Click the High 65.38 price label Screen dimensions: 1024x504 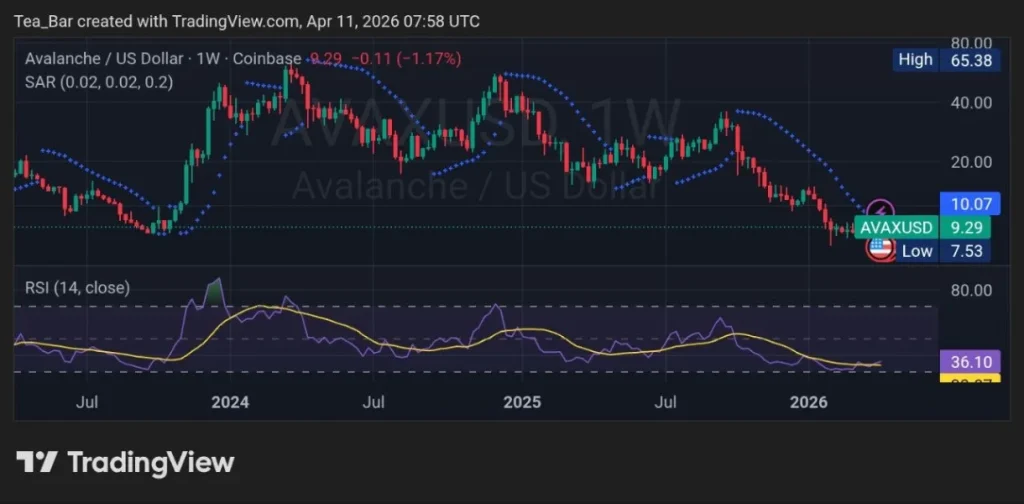click(947, 60)
